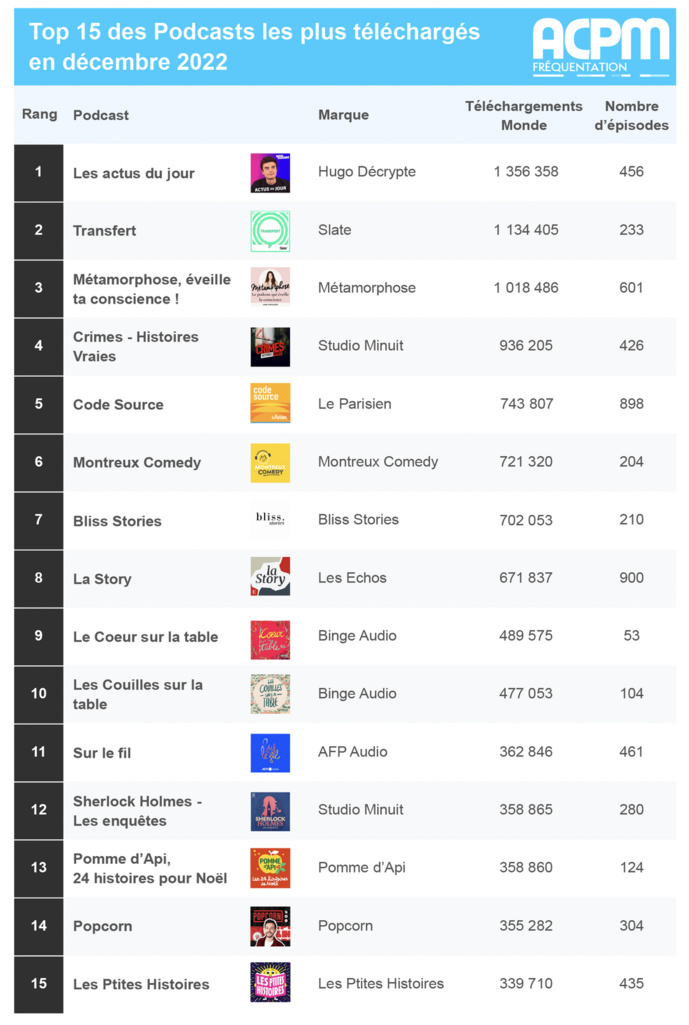
Task: Open the Le Coeur sur la table cover
Action: point(270,636)
